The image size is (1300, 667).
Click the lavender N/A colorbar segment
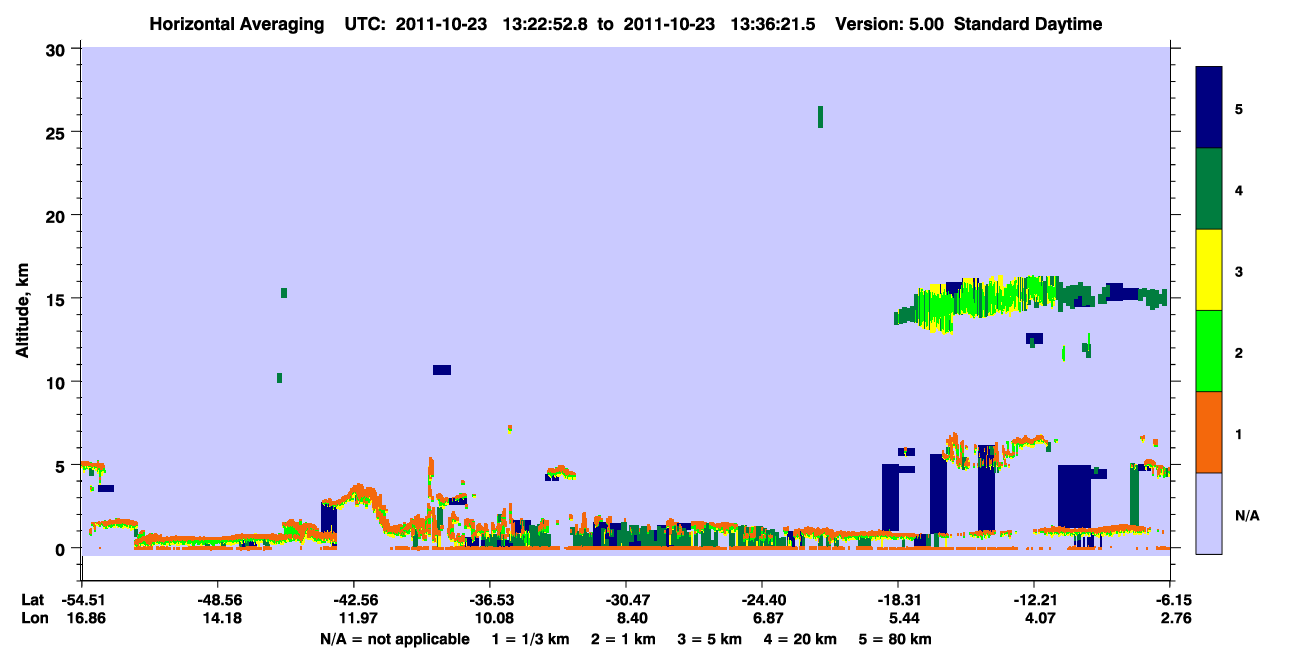tap(1209, 513)
